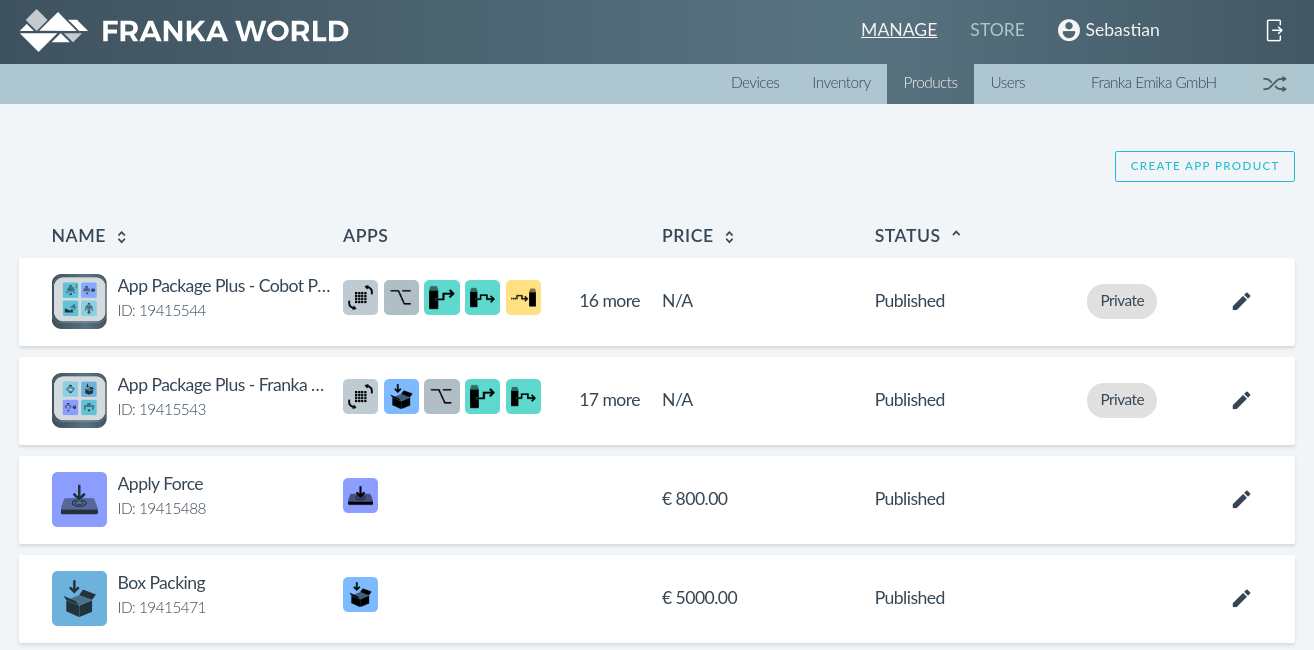
Task: Click the Box Packing product thumbnail
Action: (79, 598)
